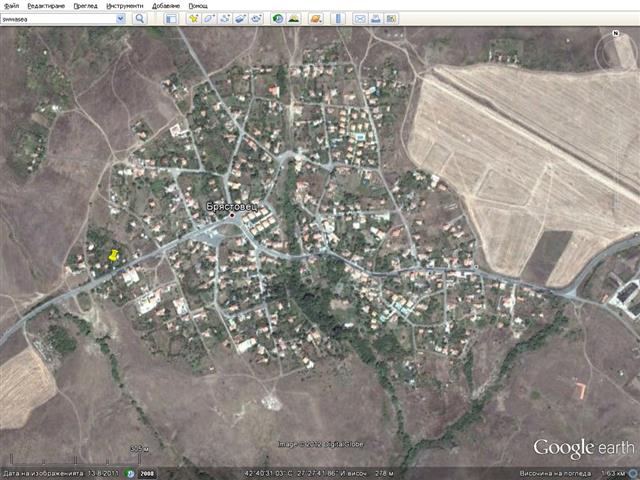Click the Print icon in toolbar
The height and width of the screenshot is (480, 640).
[x=375, y=18]
